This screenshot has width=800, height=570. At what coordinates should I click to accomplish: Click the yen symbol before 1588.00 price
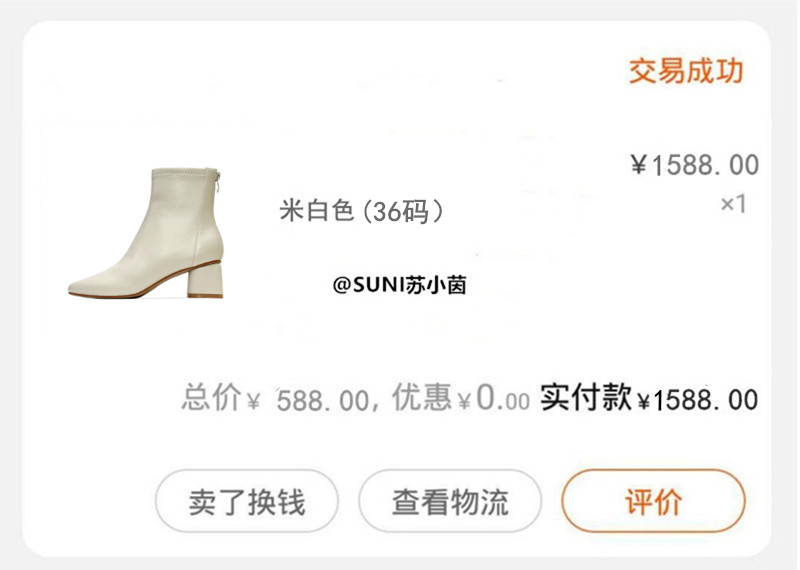click(639, 165)
